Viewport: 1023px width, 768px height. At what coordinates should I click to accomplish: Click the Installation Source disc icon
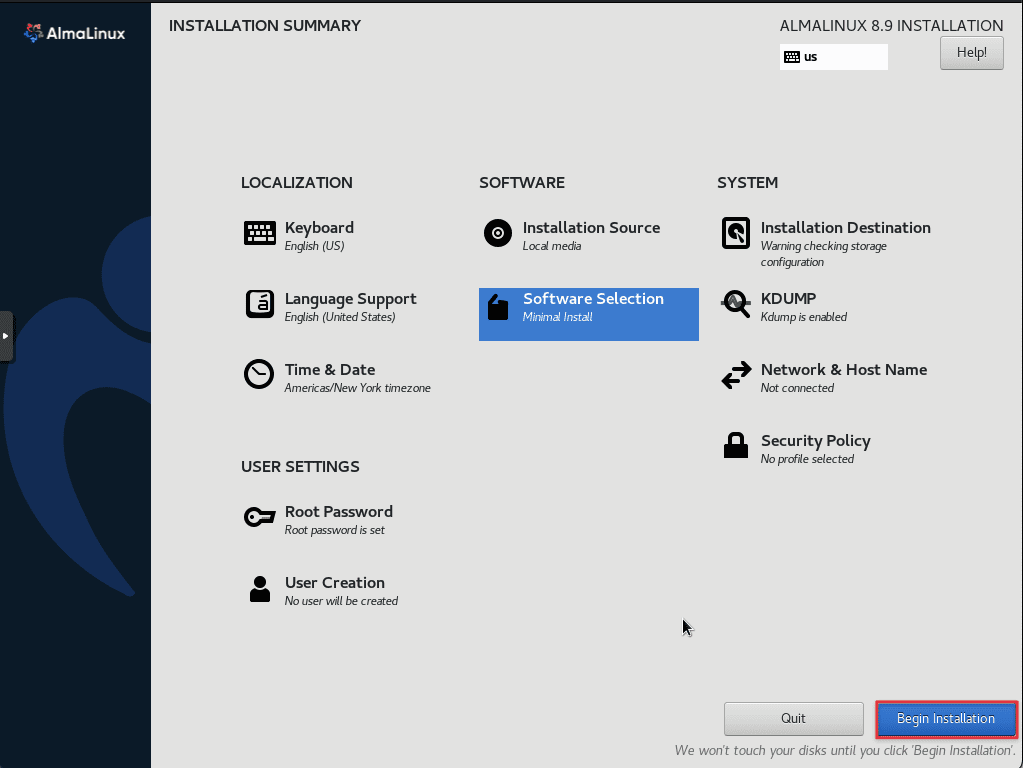(x=498, y=234)
